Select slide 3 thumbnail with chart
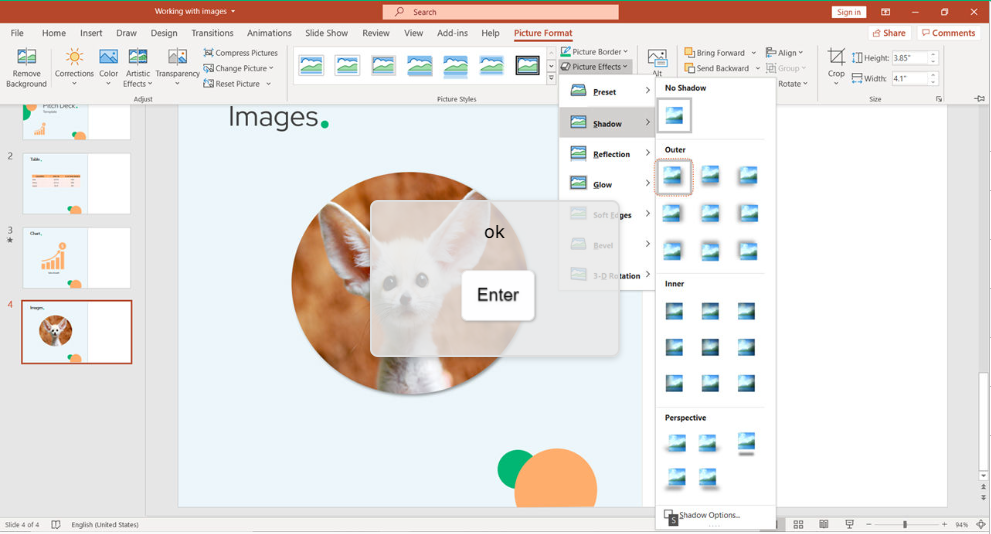The image size is (991, 534). [x=76, y=258]
